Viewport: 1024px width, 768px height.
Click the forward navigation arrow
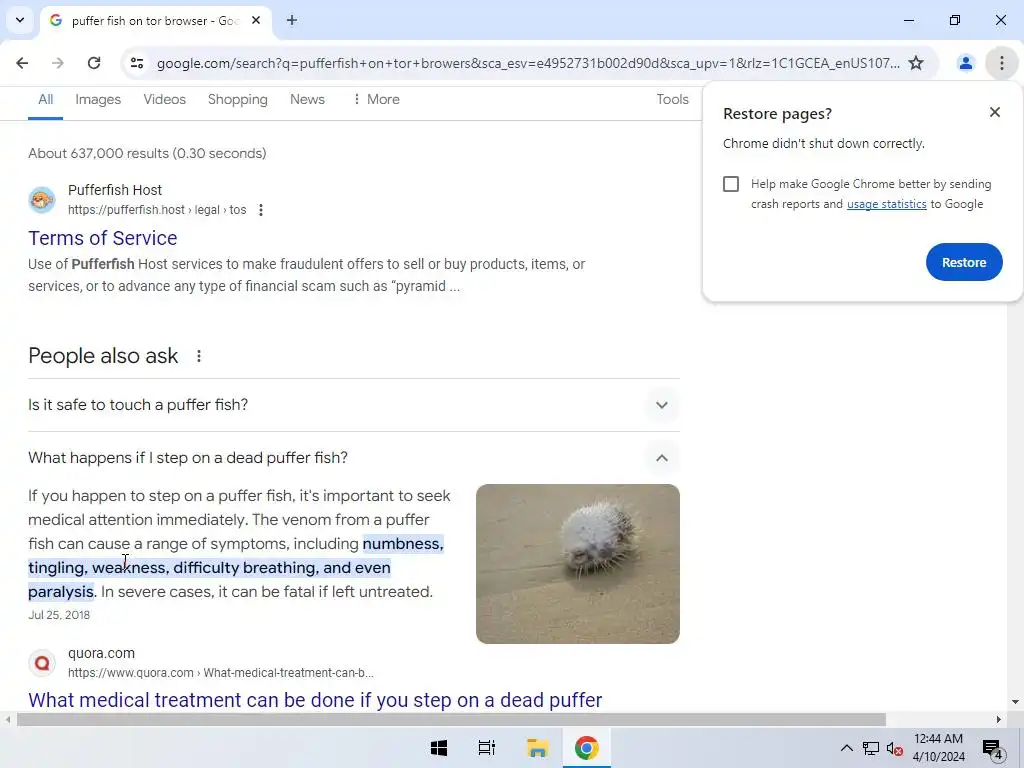(58, 63)
